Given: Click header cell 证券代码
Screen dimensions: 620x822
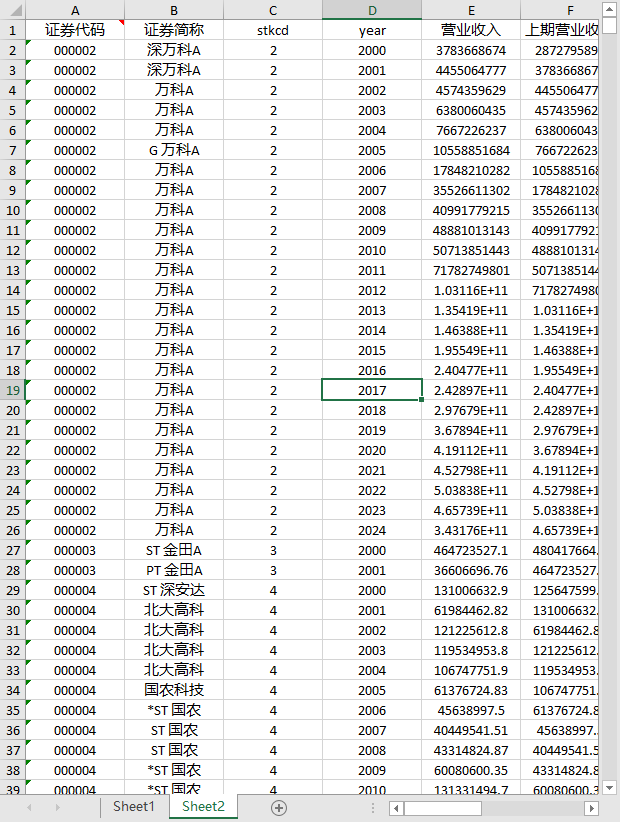Looking at the screenshot, I should (75, 30).
